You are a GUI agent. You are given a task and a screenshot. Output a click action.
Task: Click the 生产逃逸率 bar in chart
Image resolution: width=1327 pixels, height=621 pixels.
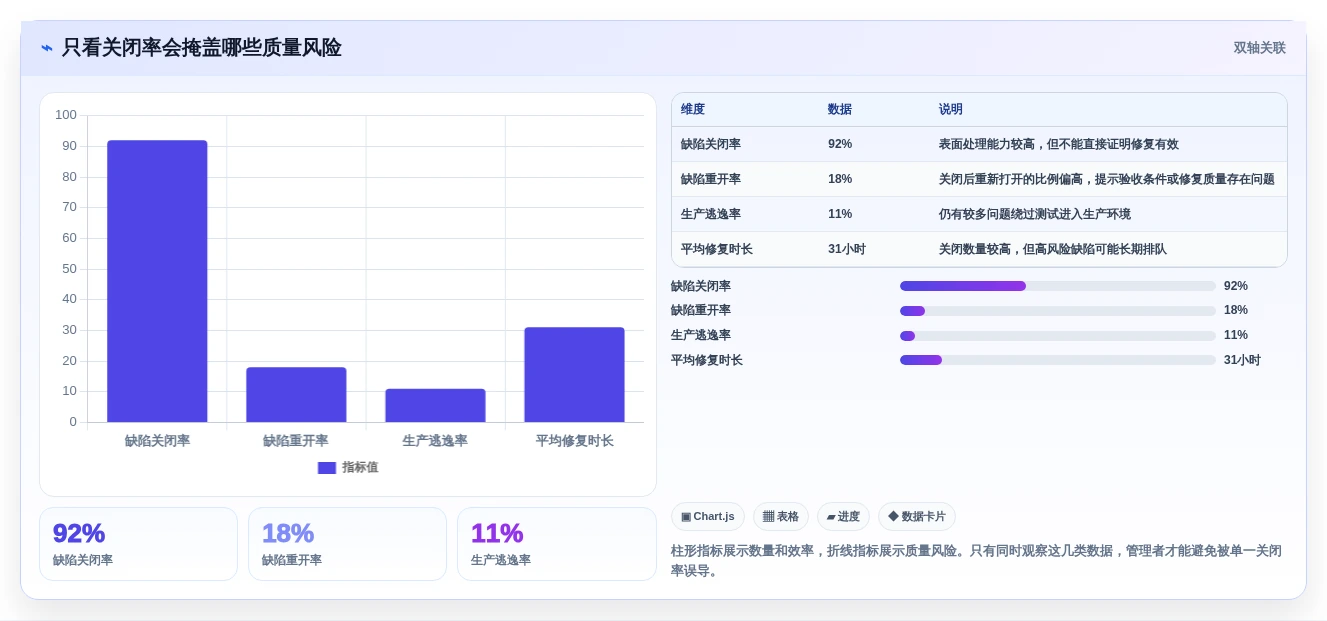point(435,405)
